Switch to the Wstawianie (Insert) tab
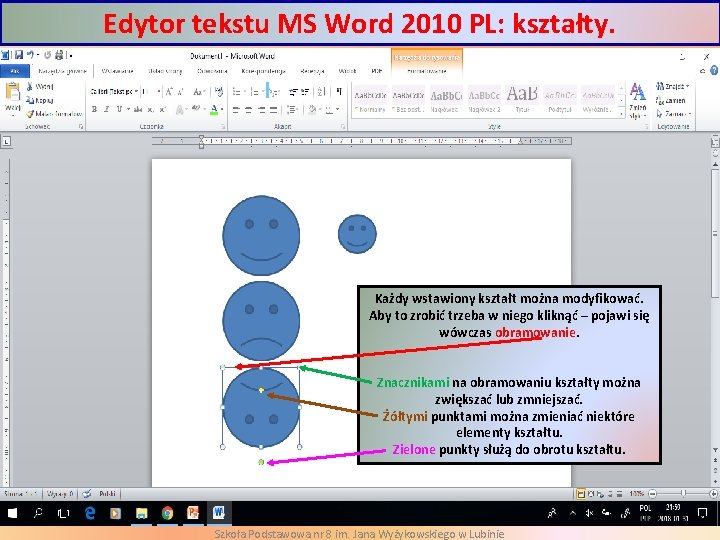Screen dimensions: 720x540 pos(118,71)
